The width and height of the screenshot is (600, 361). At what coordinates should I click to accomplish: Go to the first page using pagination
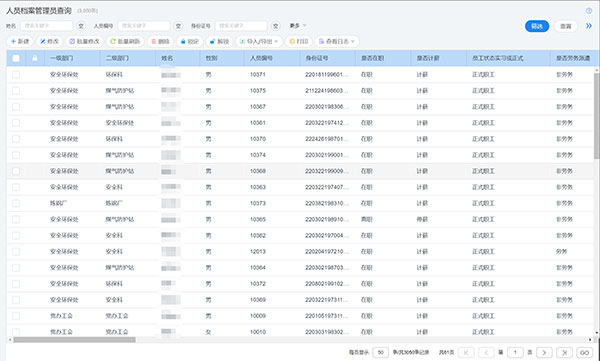[x=466, y=352]
